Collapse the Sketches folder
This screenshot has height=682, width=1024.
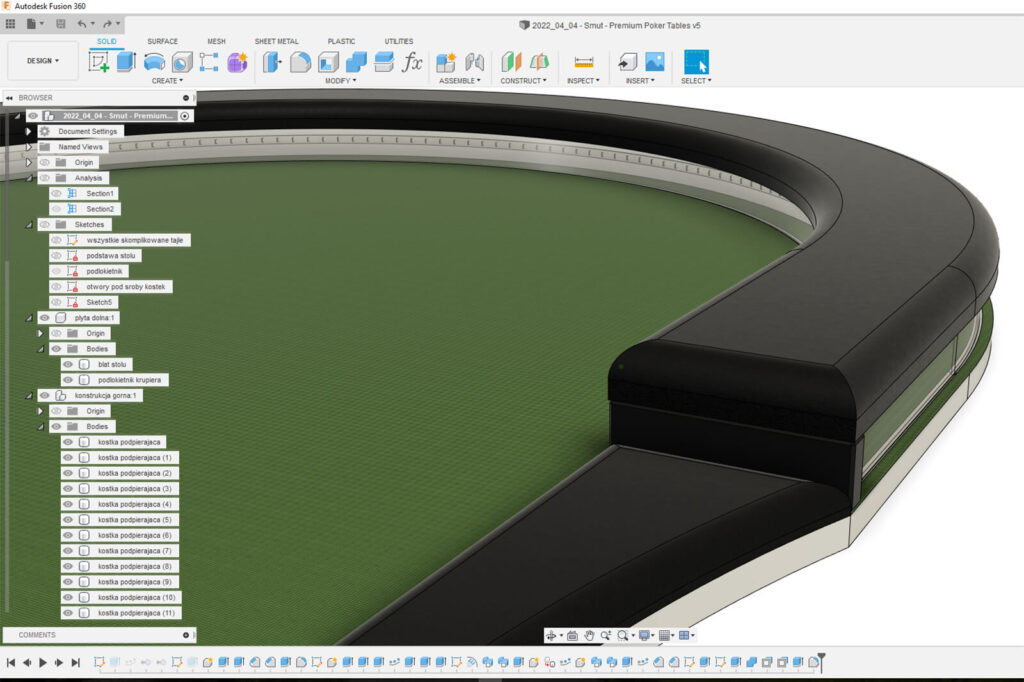29,225
